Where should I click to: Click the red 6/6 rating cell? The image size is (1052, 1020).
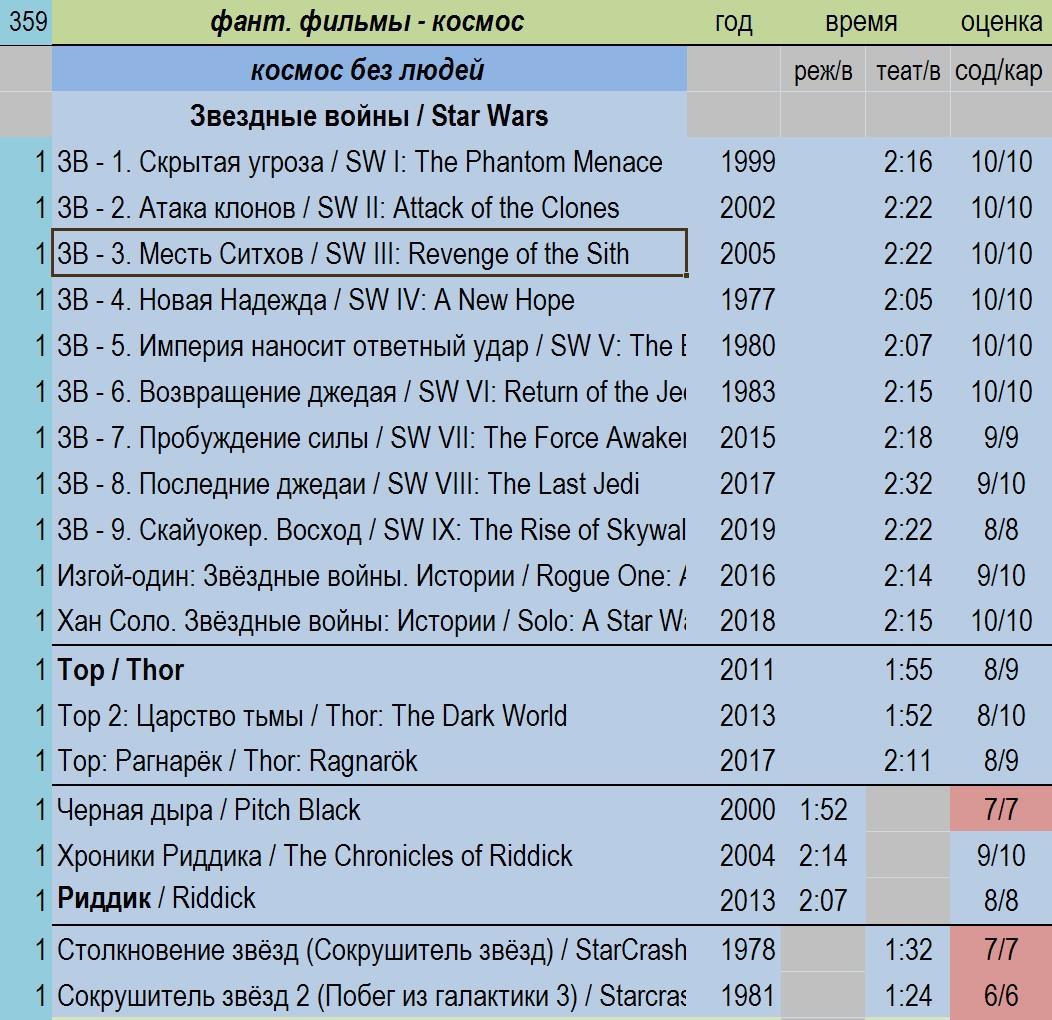coord(1001,996)
